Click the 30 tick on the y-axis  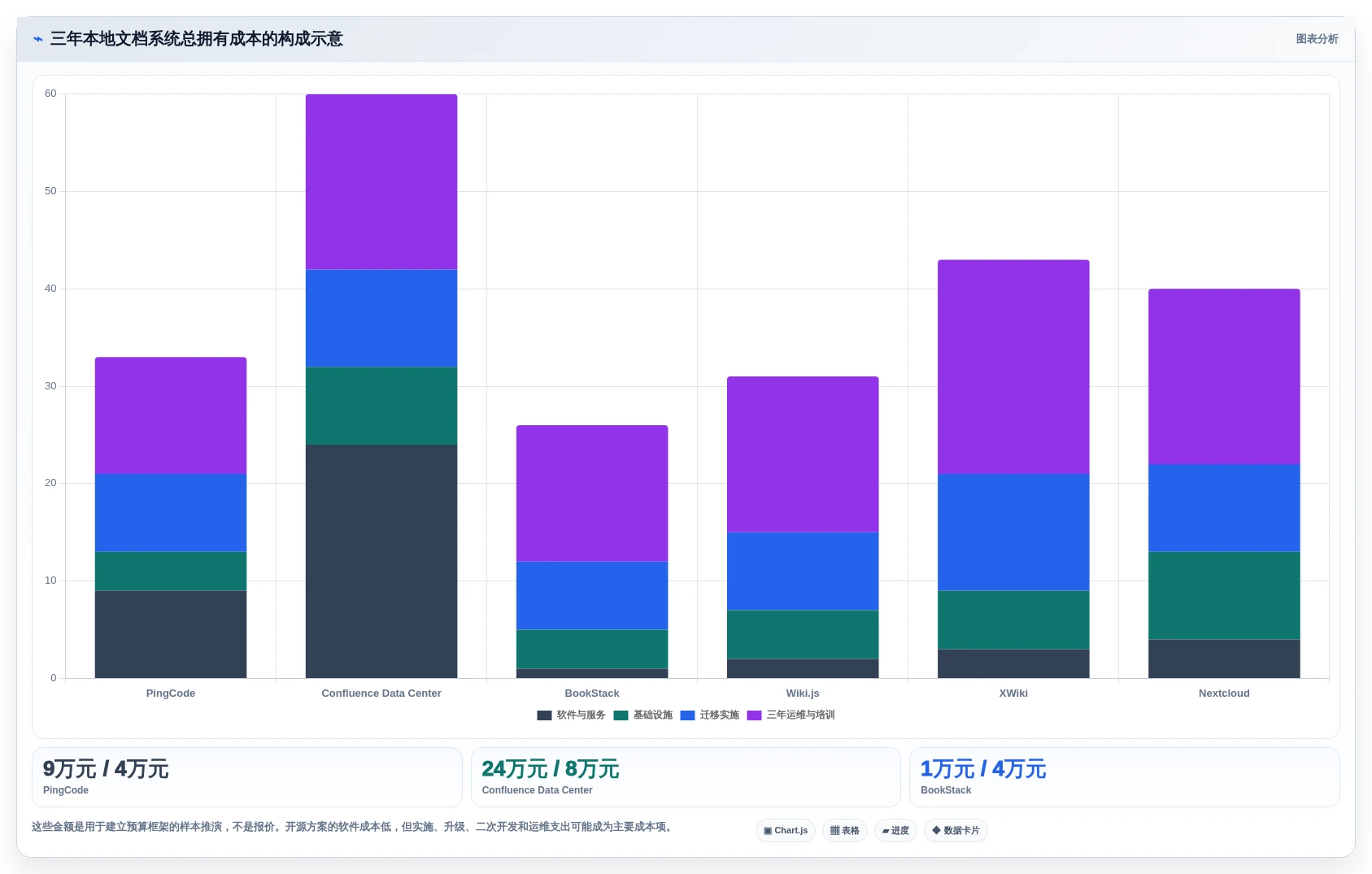pos(50,386)
